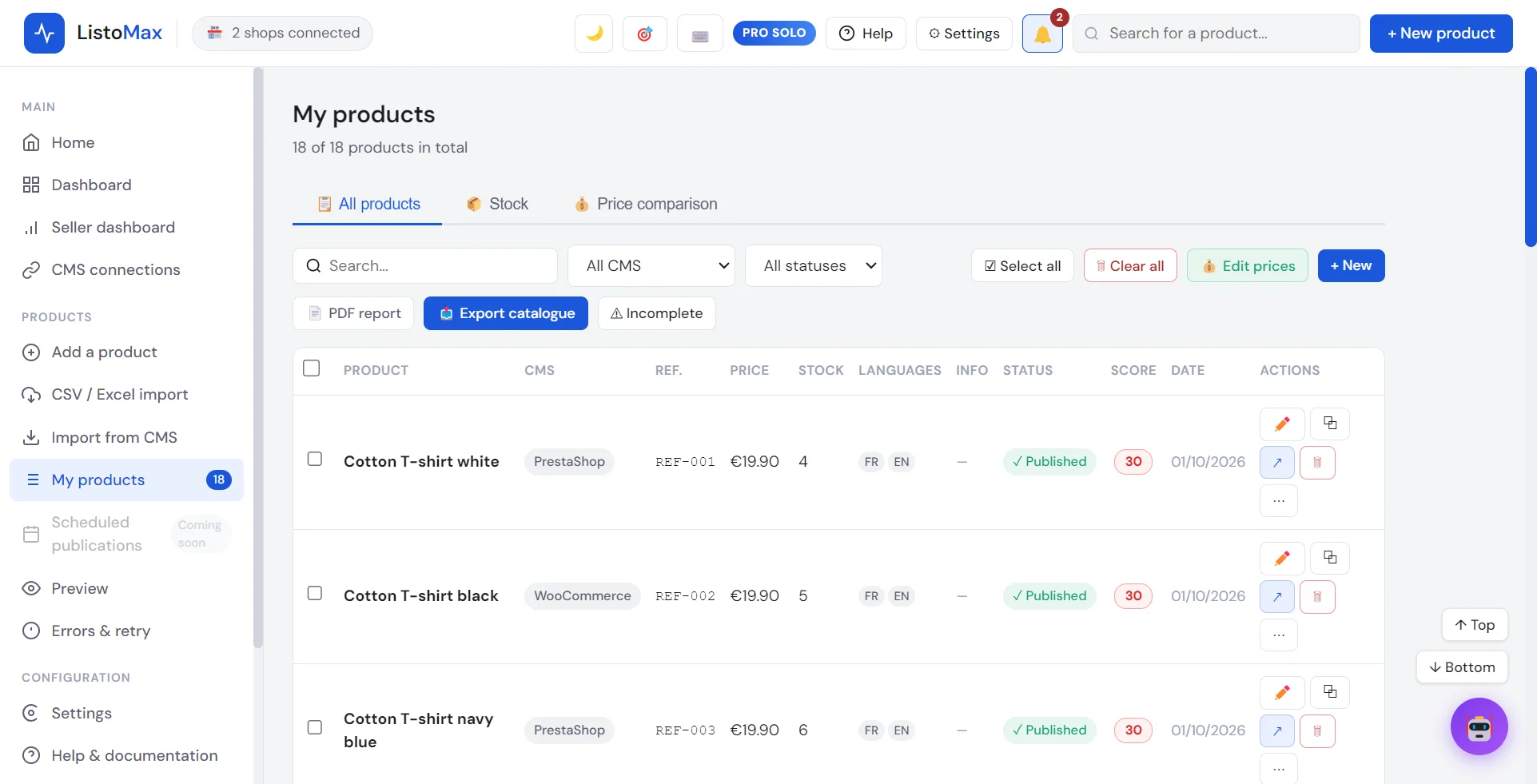Click the products list Search box
The width and height of the screenshot is (1537, 784).
click(425, 266)
